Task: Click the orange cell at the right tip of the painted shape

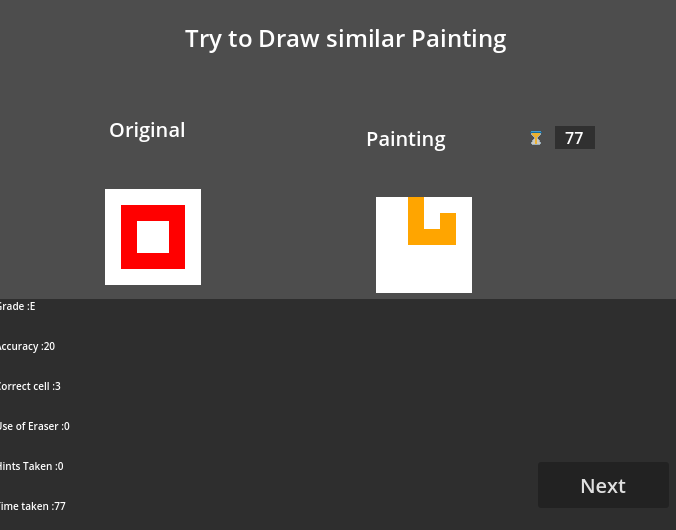Action: click(448, 221)
